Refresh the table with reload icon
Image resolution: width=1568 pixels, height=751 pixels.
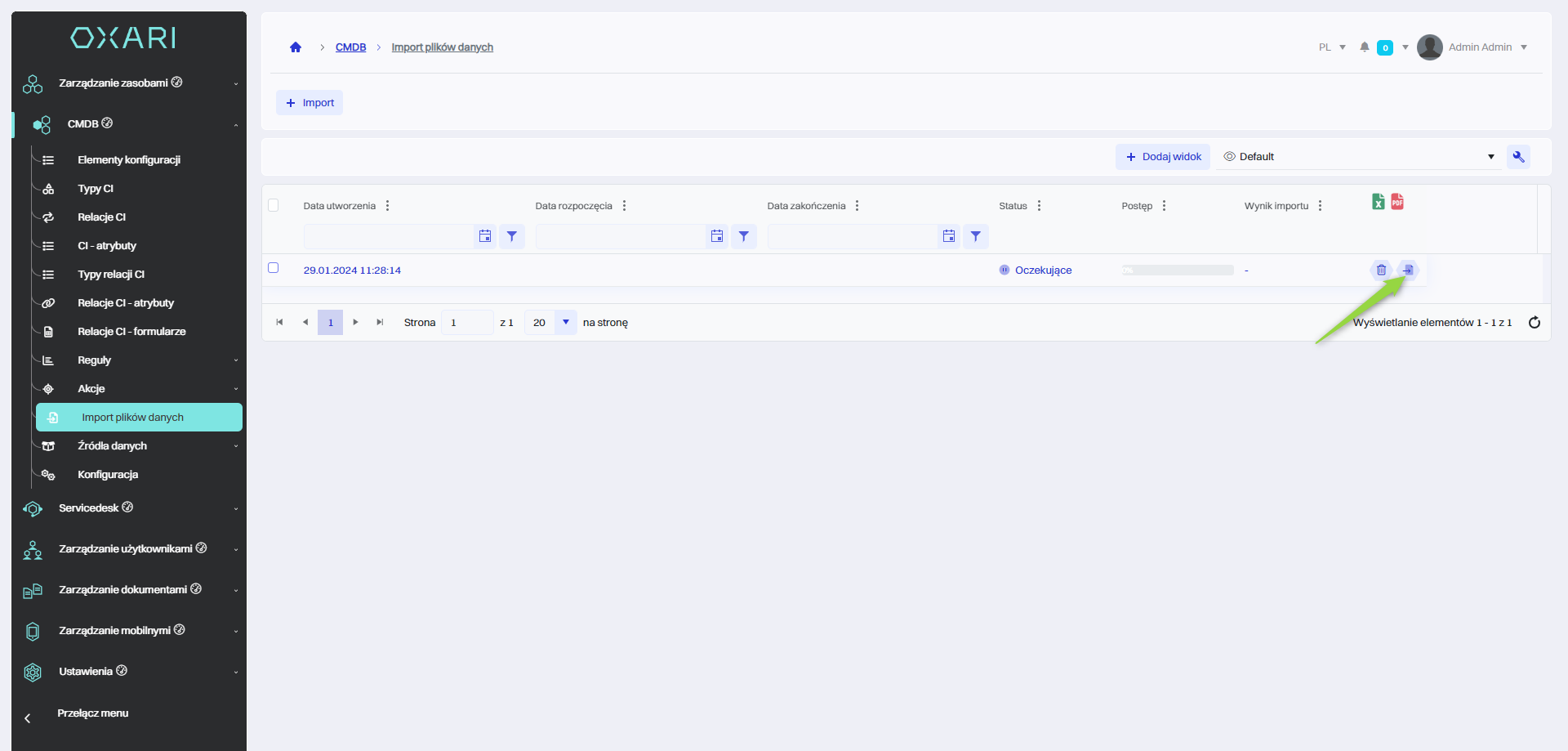(1534, 323)
